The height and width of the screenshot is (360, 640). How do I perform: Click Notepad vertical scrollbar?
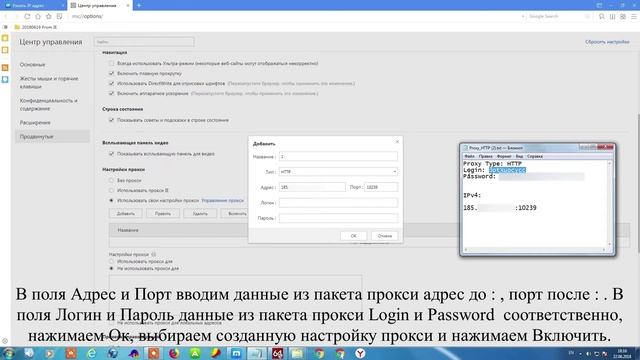[610, 204]
